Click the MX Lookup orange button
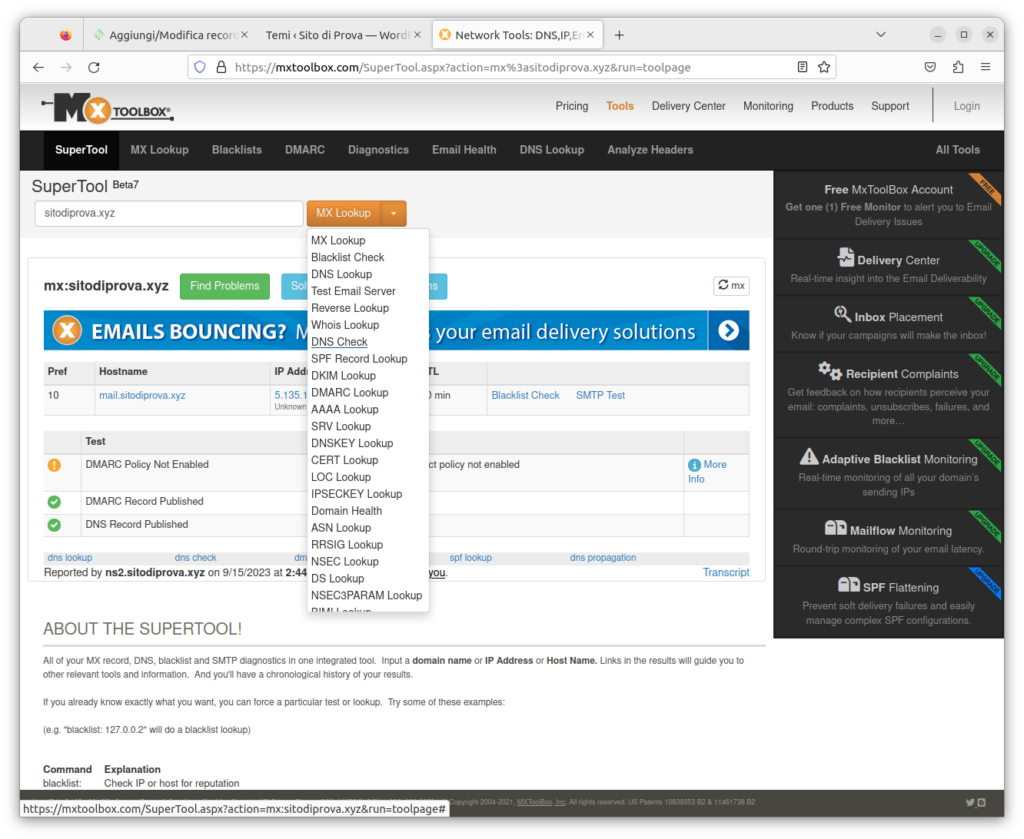The height and width of the screenshot is (839, 1024). tap(344, 214)
